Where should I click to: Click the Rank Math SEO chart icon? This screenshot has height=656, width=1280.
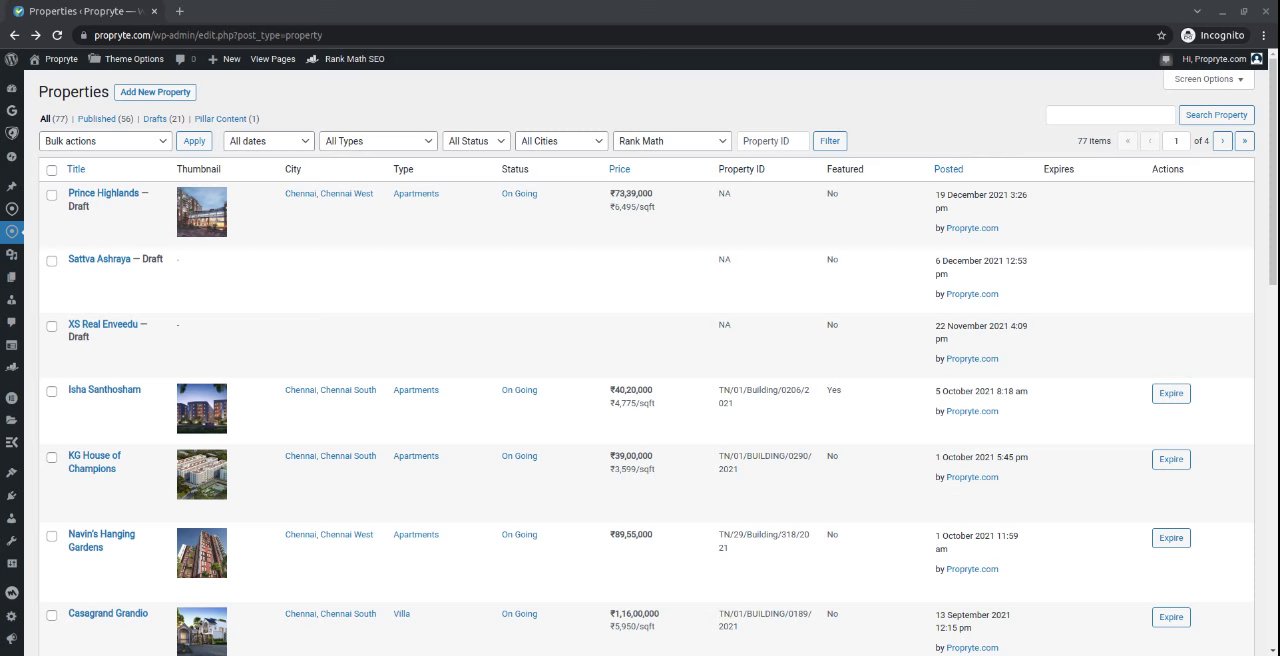click(313, 59)
